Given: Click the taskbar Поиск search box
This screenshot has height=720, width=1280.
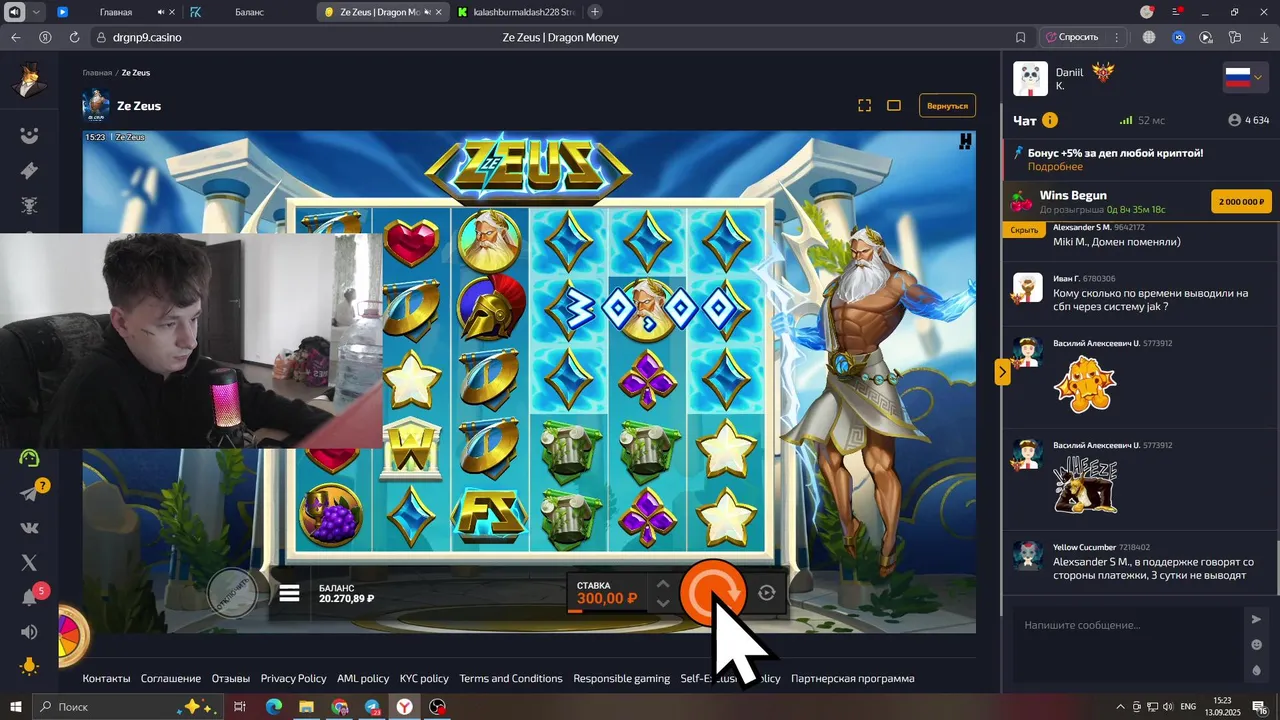Looking at the screenshot, I should pyautogui.click(x=130, y=706).
